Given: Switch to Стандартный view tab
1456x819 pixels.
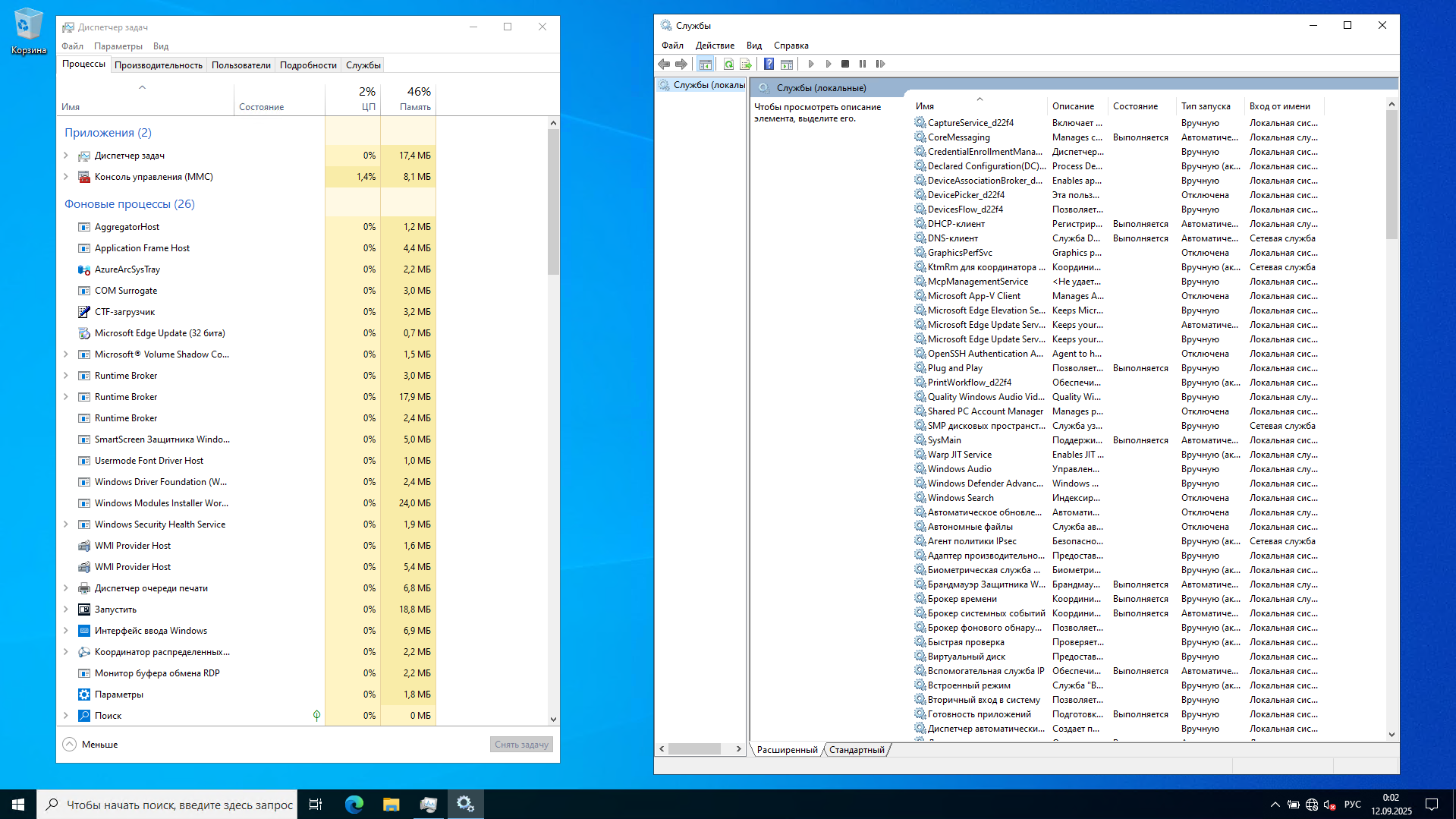Looking at the screenshot, I should tap(857, 750).
